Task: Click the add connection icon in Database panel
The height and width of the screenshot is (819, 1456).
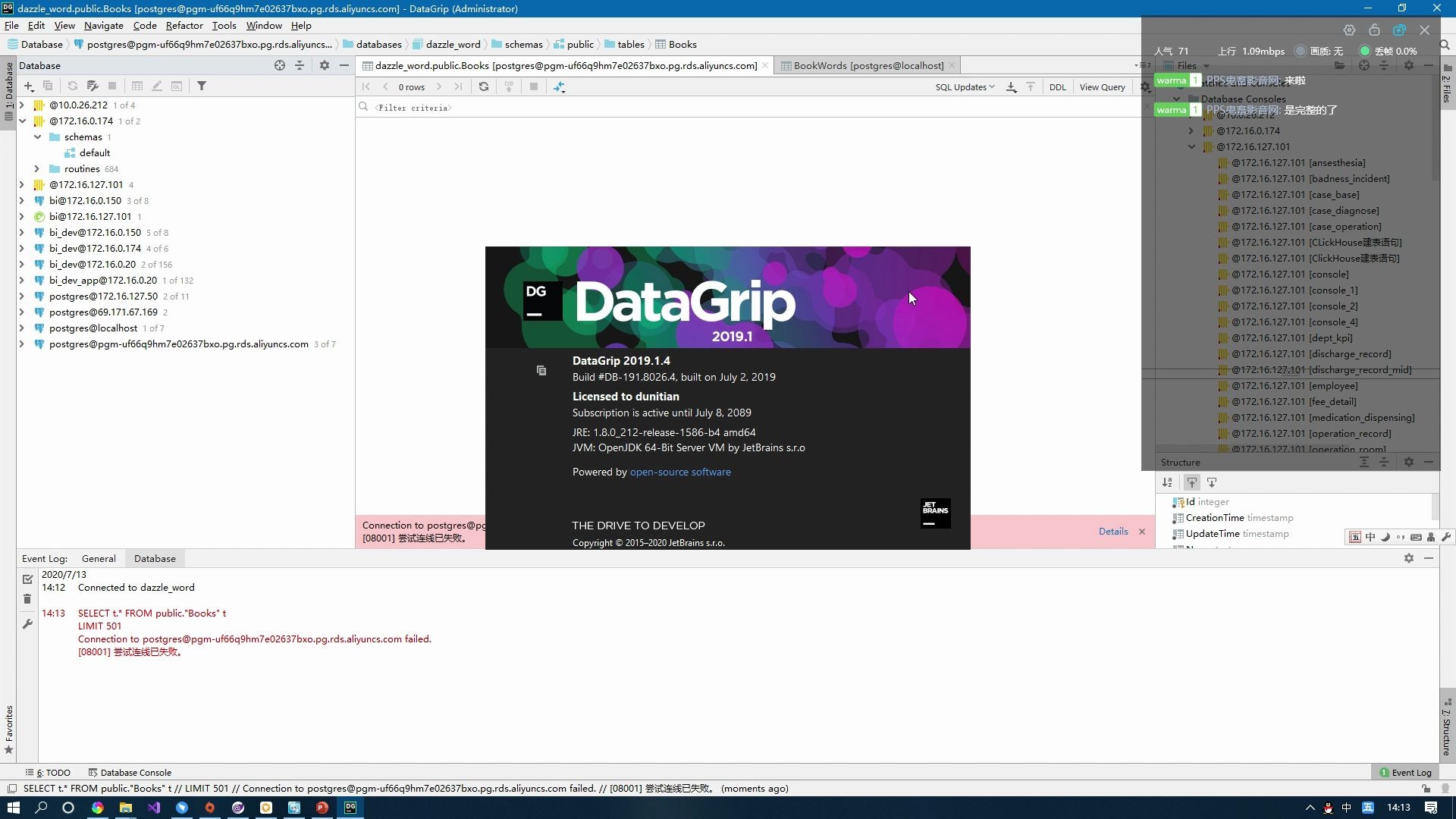Action: pyautogui.click(x=27, y=86)
